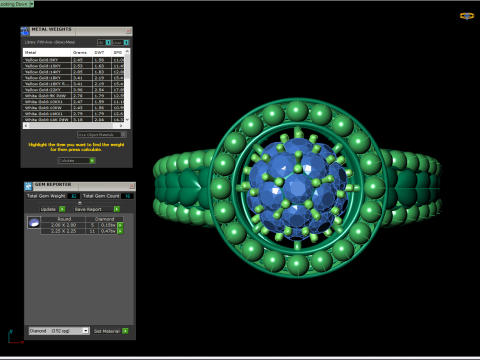Collapse the Gem Reporter totals section
480x360 pixels.
[80, 203]
